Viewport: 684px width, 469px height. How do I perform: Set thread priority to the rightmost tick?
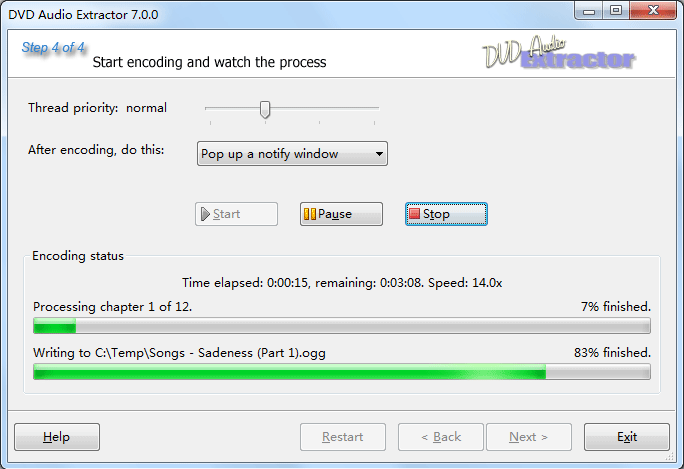(374, 123)
